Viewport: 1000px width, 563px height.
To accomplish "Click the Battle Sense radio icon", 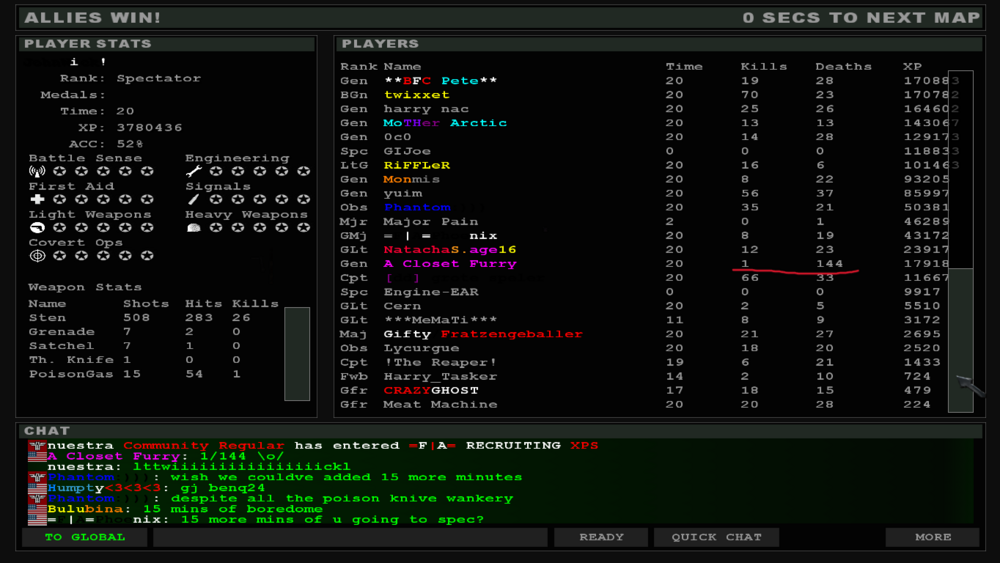I will tap(37, 171).
